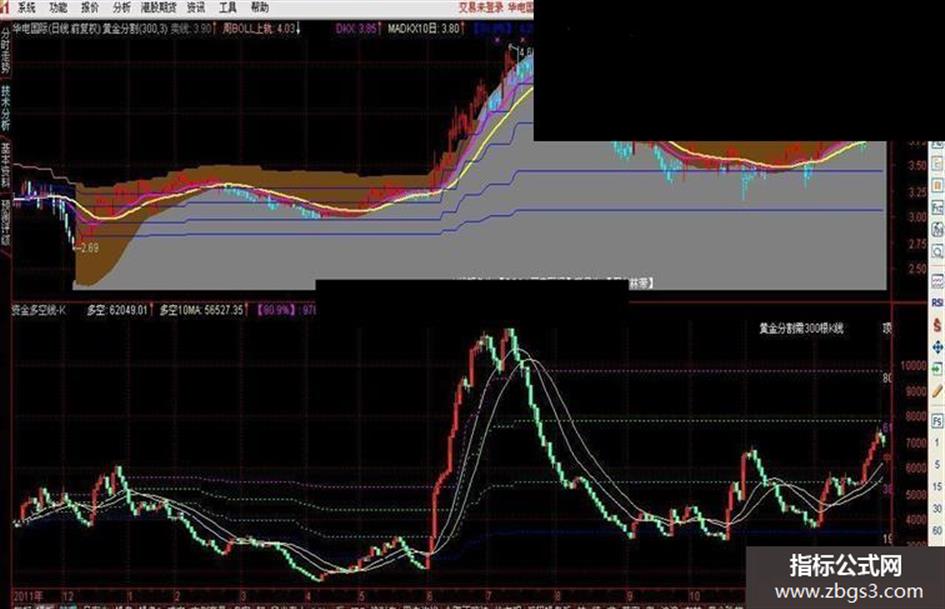Select the 1 minute period button

[937, 443]
